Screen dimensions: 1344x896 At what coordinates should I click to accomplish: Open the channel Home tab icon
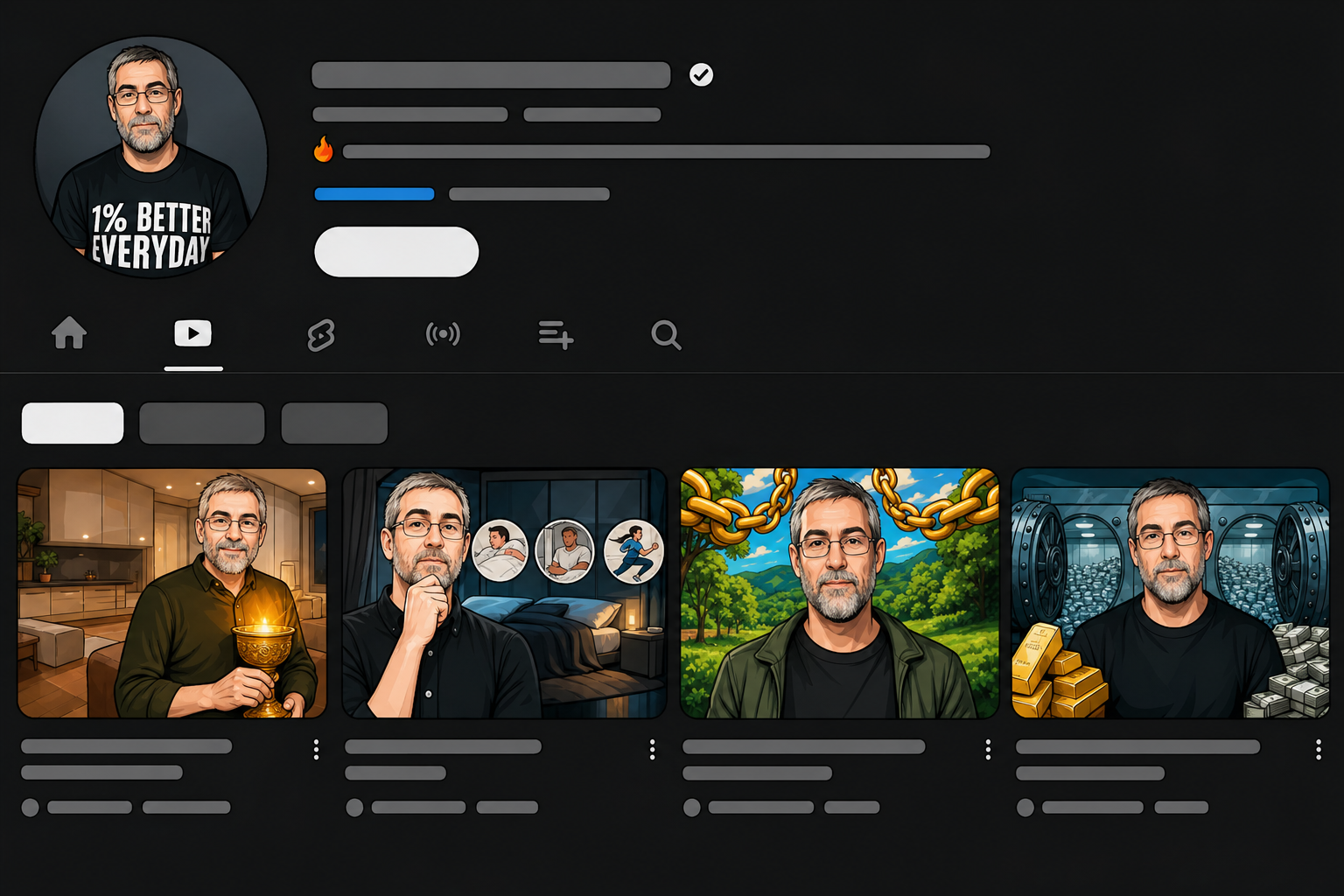[69, 333]
